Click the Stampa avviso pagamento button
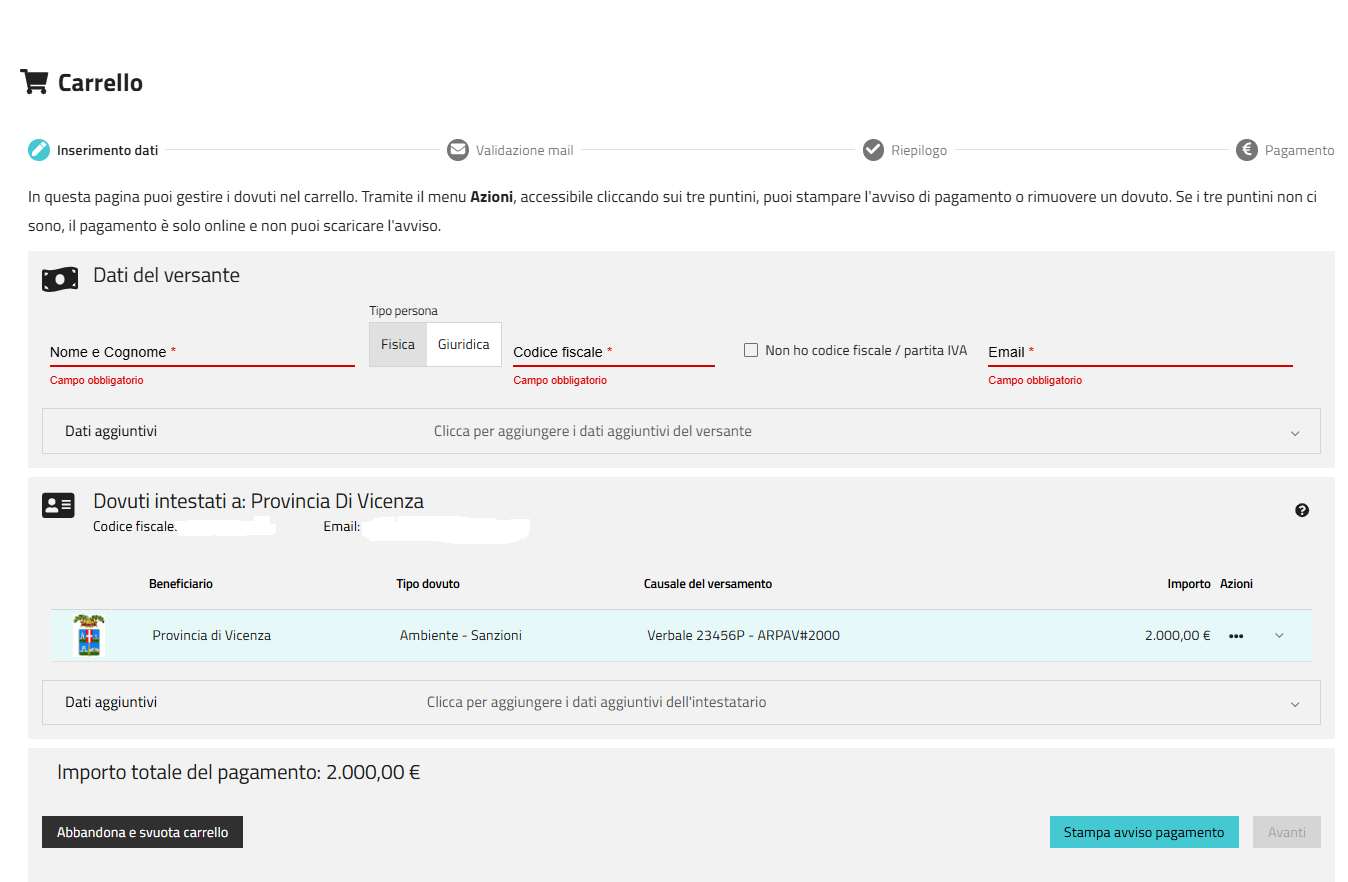Image resolution: width=1348 pixels, height=882 pixels. coord(1144,832)
